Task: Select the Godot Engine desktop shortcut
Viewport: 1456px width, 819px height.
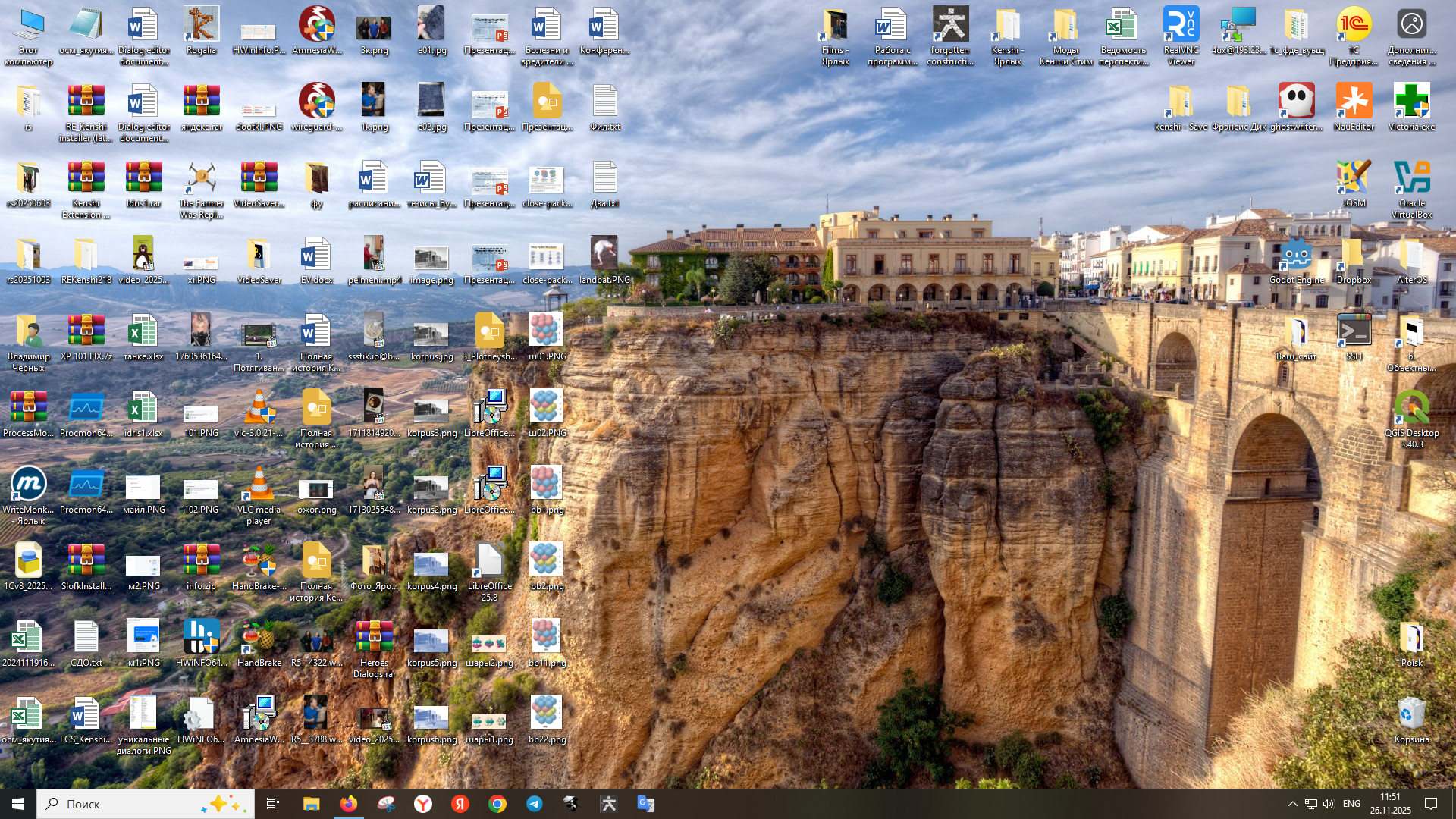Action: [x=1297, y=259]
